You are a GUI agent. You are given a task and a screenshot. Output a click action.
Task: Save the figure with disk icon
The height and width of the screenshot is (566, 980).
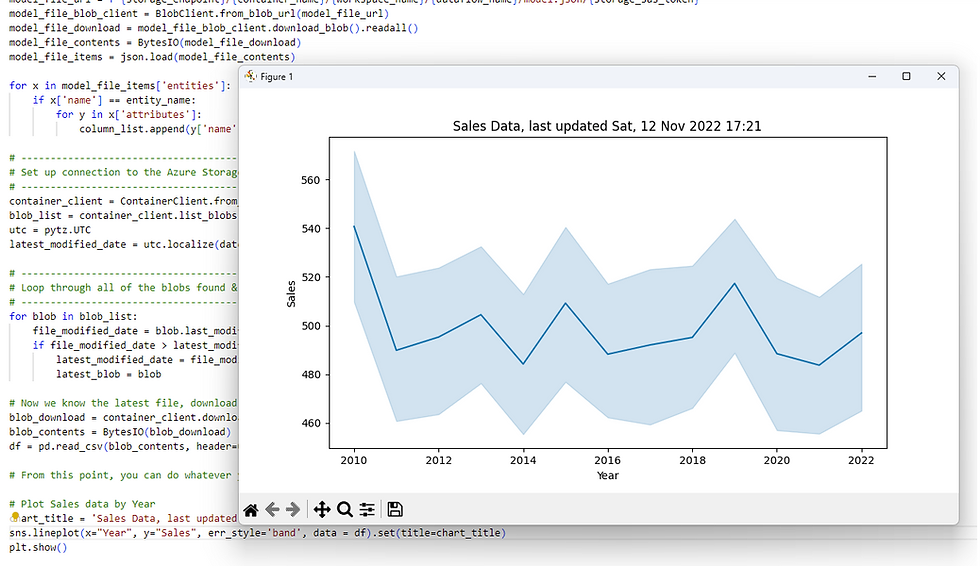point(395,510)
